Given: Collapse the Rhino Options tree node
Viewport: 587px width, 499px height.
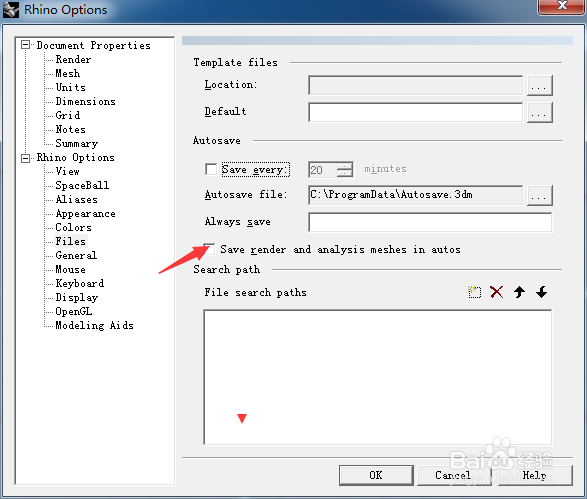Looking at the screenshot, I should point(25,158).
